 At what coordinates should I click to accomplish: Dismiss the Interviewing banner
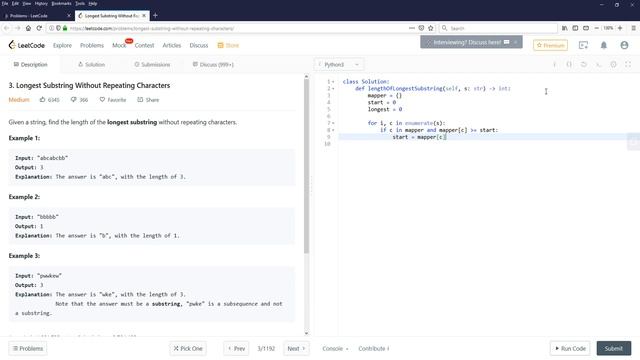(x=516, y=42)
